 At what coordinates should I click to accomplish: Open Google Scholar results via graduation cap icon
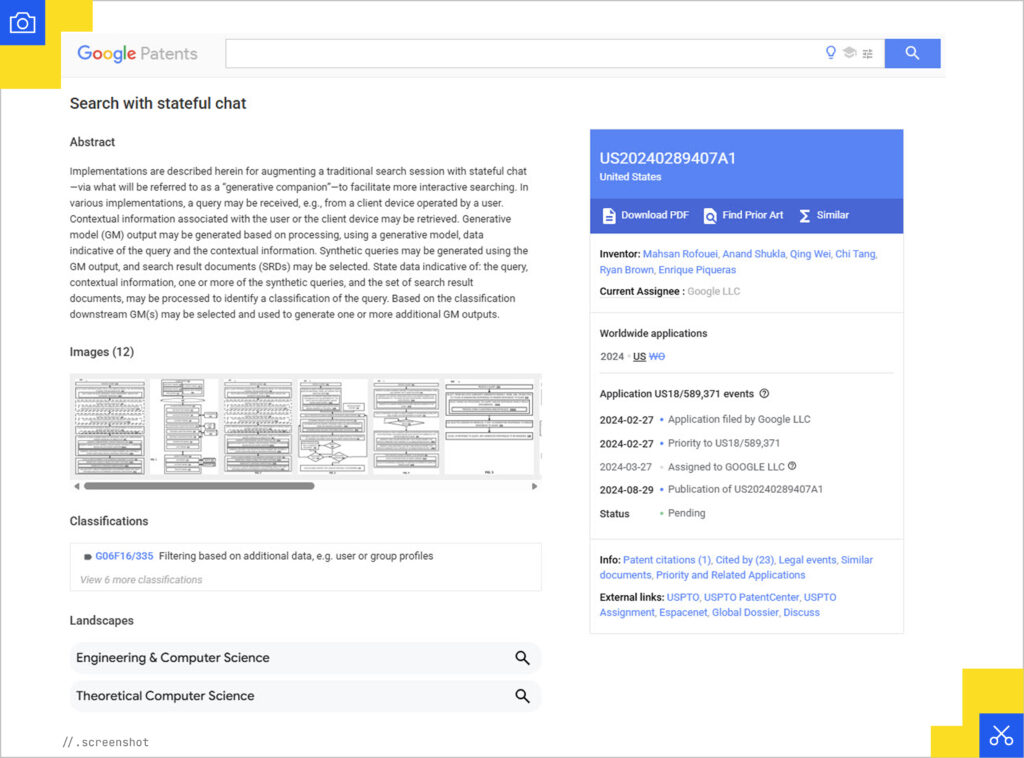(848, 53)
